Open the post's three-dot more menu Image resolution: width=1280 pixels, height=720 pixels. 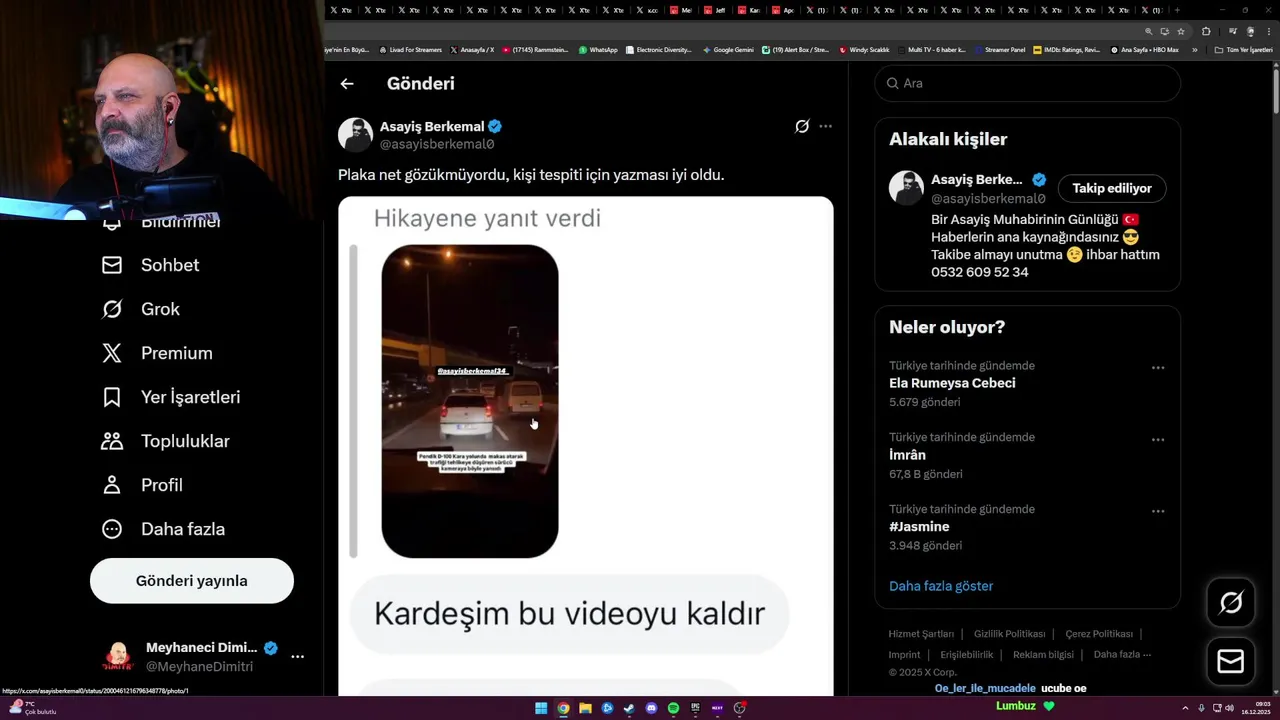point(825,126)
